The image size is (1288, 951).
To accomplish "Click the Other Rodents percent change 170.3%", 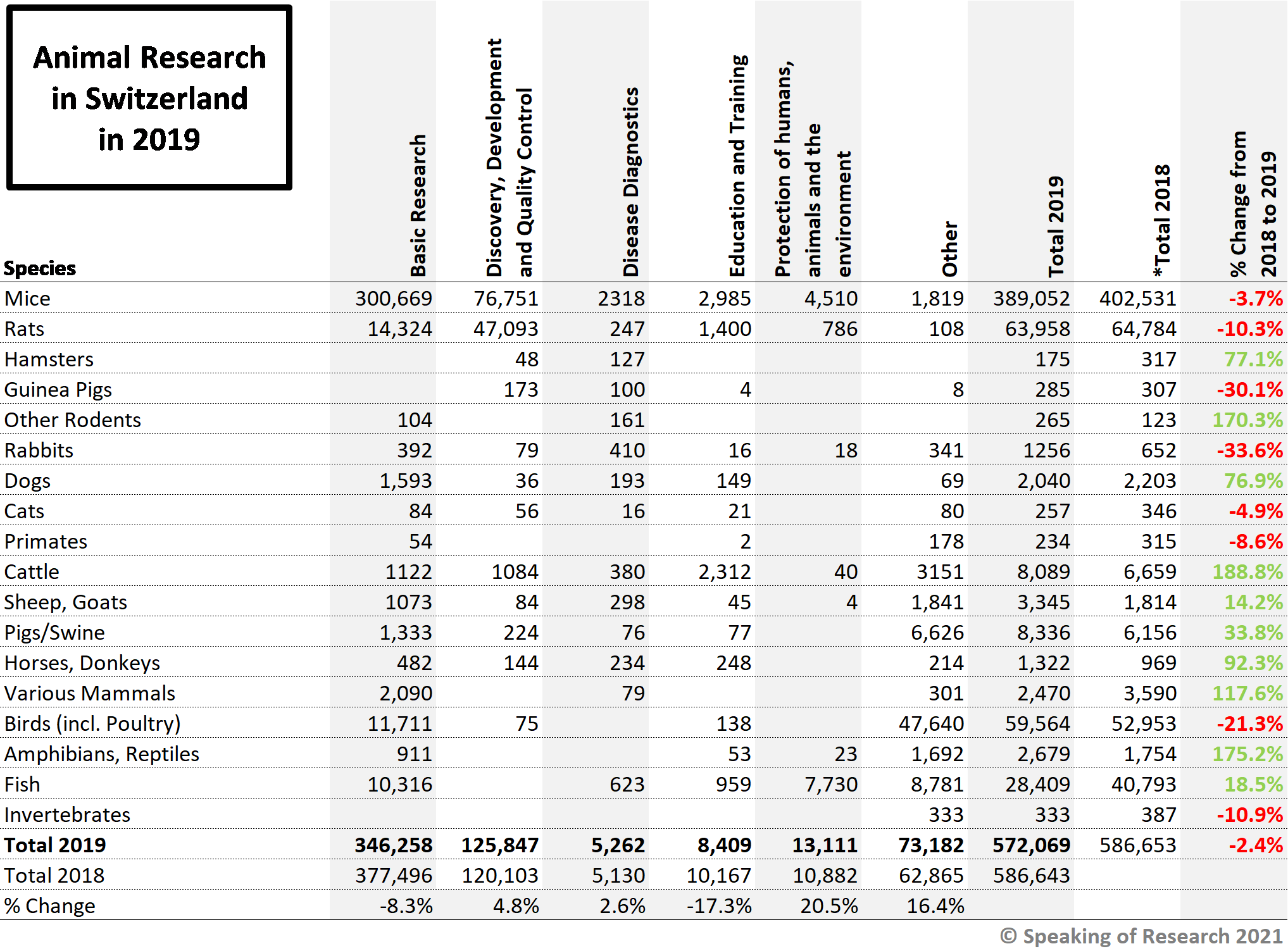I will tap(1247, 420).
